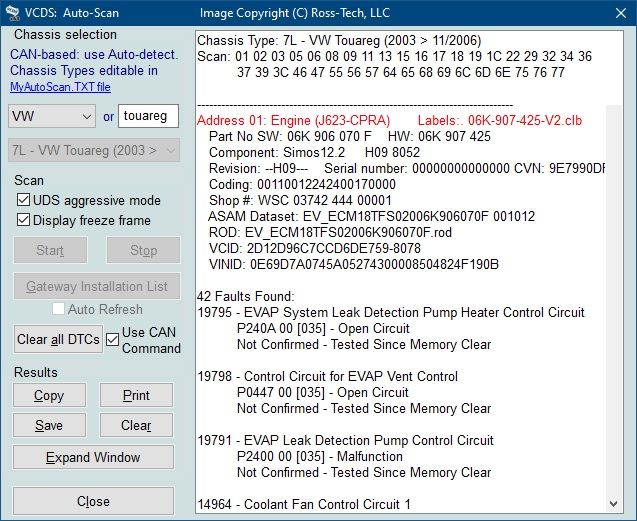Open the VW make dropdown
The width and height of the screenshot is (637, 521).
click(52, 116)
